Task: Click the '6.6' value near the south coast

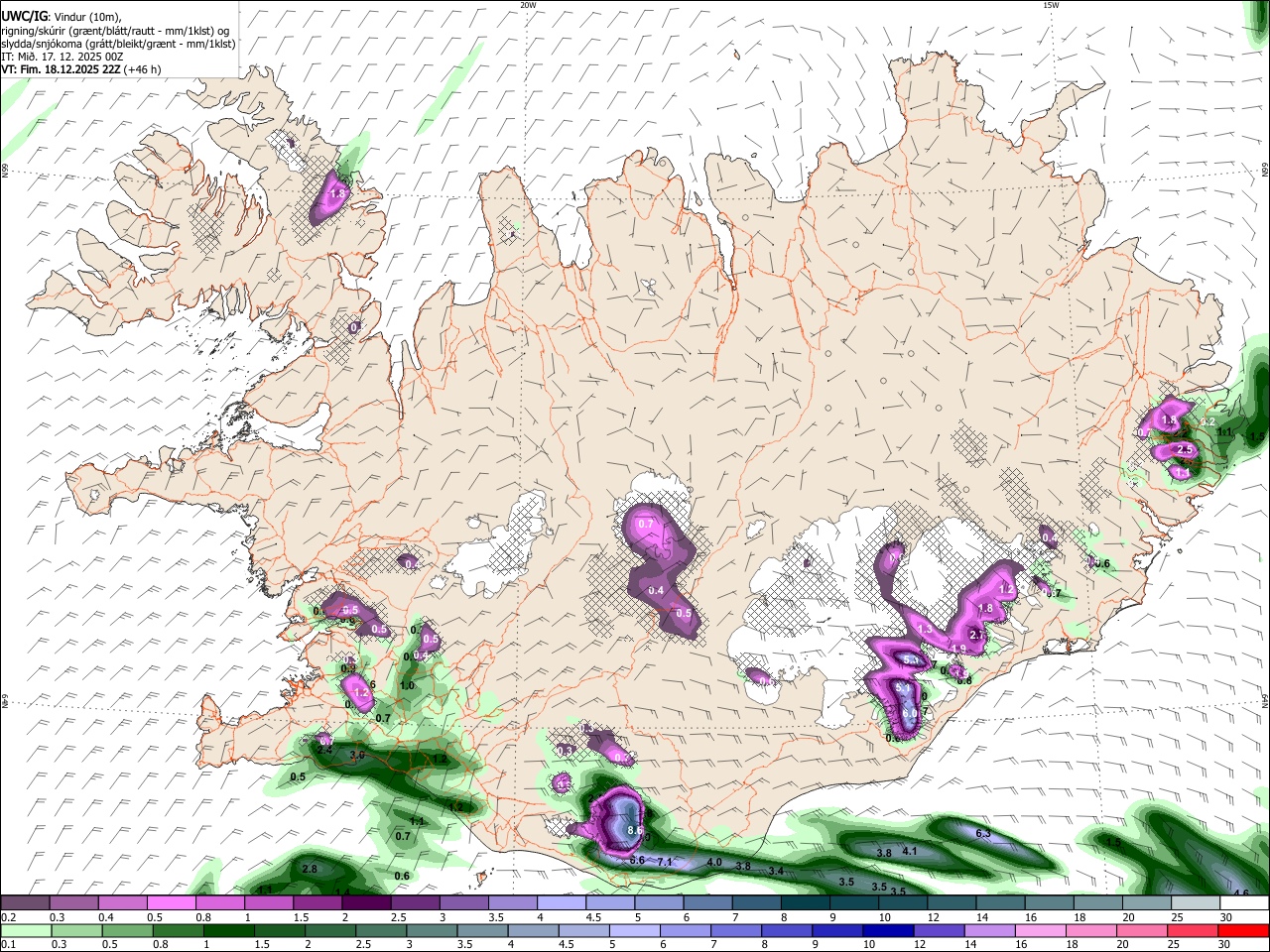Action: click(638, 860)
